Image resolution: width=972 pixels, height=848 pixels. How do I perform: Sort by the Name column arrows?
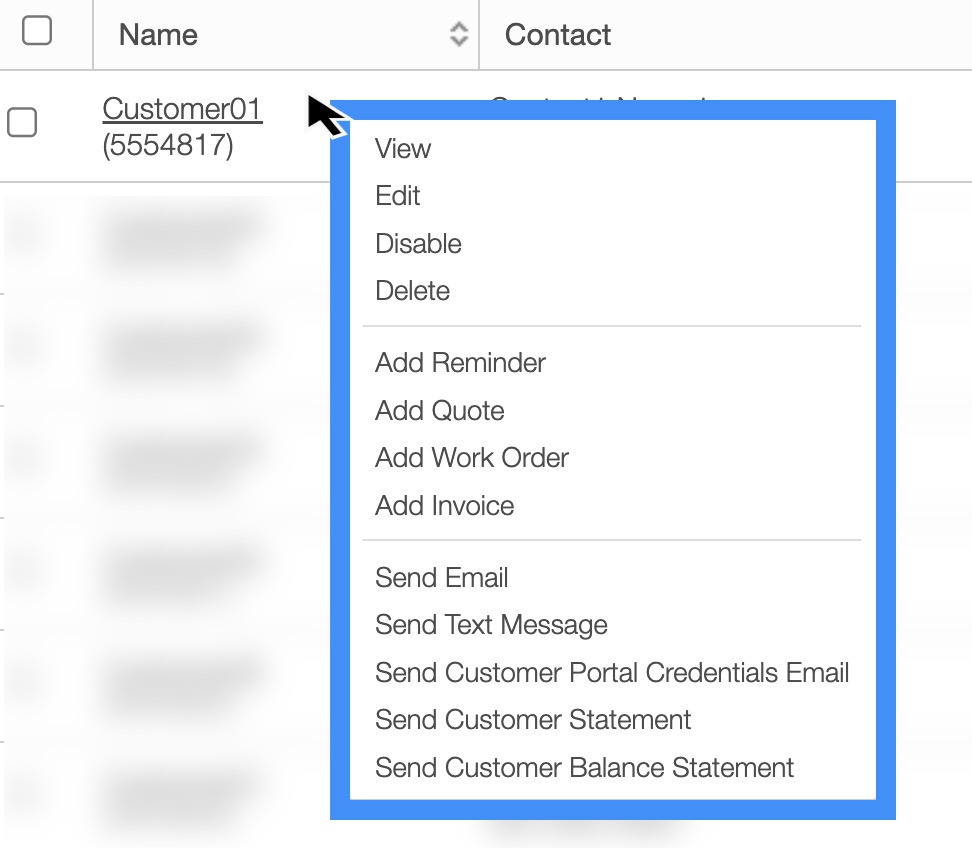pos(459,35)
